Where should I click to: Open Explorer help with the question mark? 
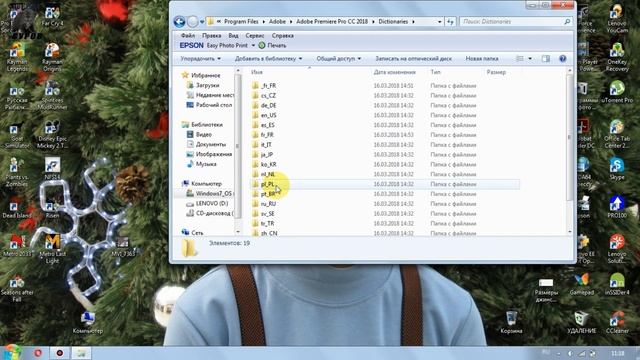click(x=563, y=59)
